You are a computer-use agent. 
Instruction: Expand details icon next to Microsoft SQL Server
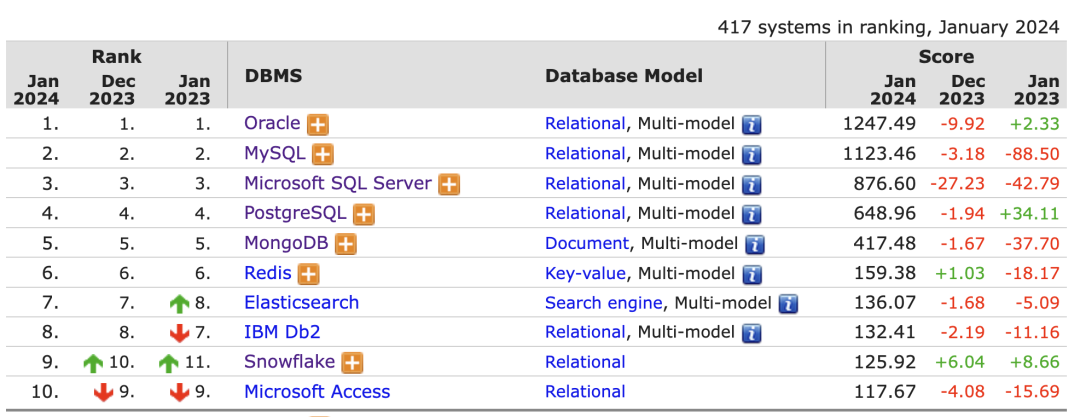pyautogui.click(x=449, y=185)
